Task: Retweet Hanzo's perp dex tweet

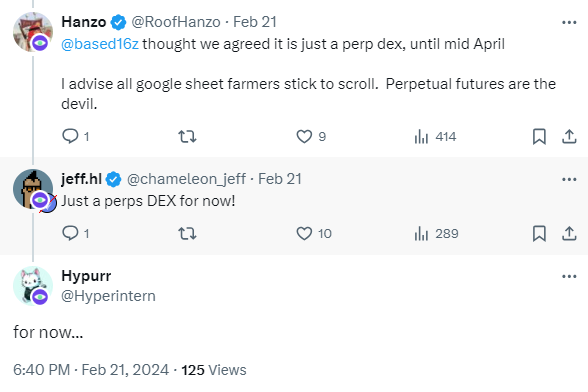Action: click(187, 137)
